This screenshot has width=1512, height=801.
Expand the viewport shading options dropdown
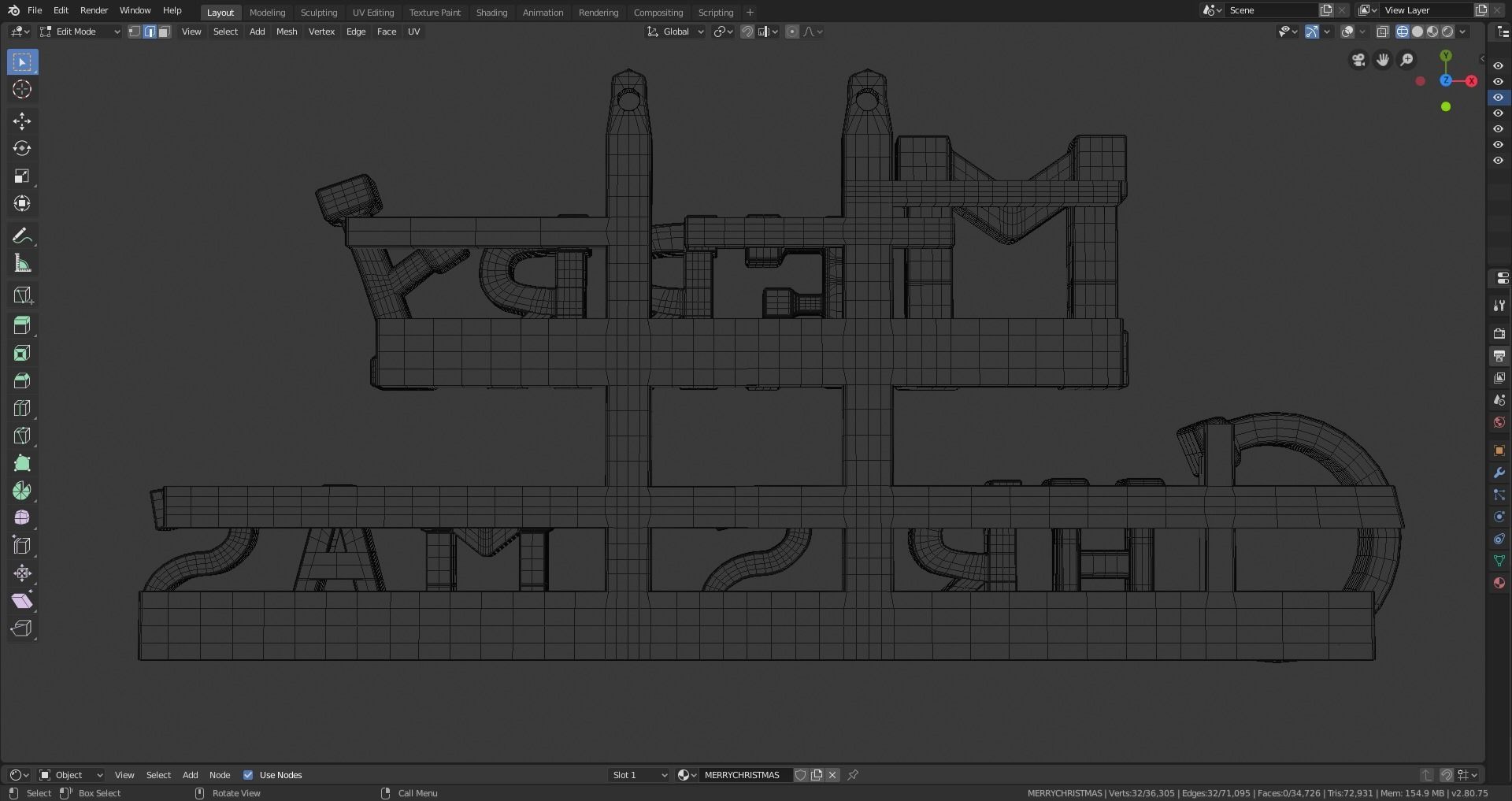[x=1462, y=32]
